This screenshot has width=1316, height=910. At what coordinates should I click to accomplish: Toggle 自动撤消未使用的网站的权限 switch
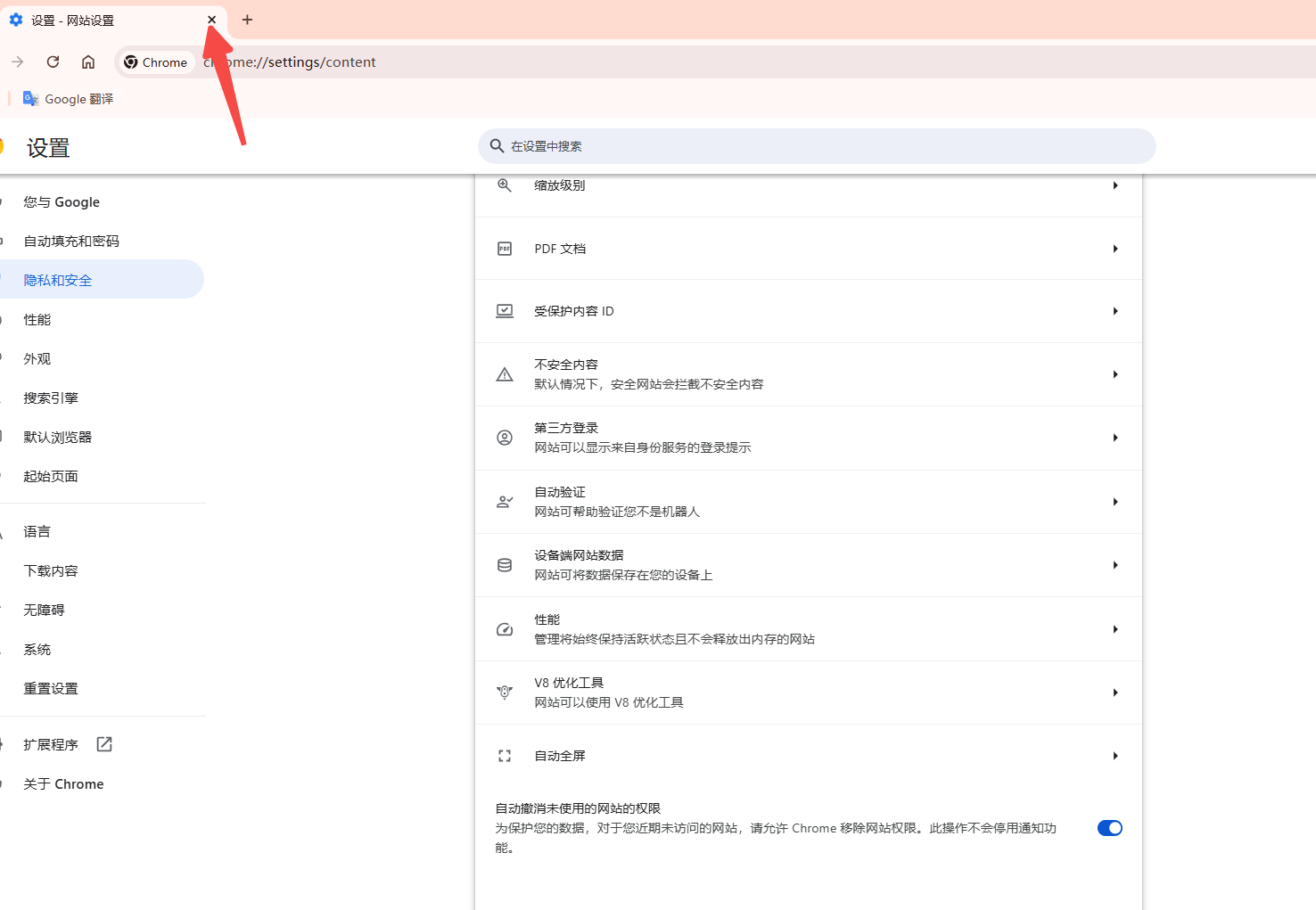(x=1110, y=828)
